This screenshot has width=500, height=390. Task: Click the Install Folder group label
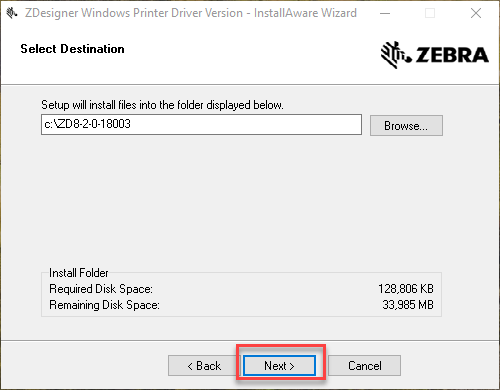[x=79, y=273]
